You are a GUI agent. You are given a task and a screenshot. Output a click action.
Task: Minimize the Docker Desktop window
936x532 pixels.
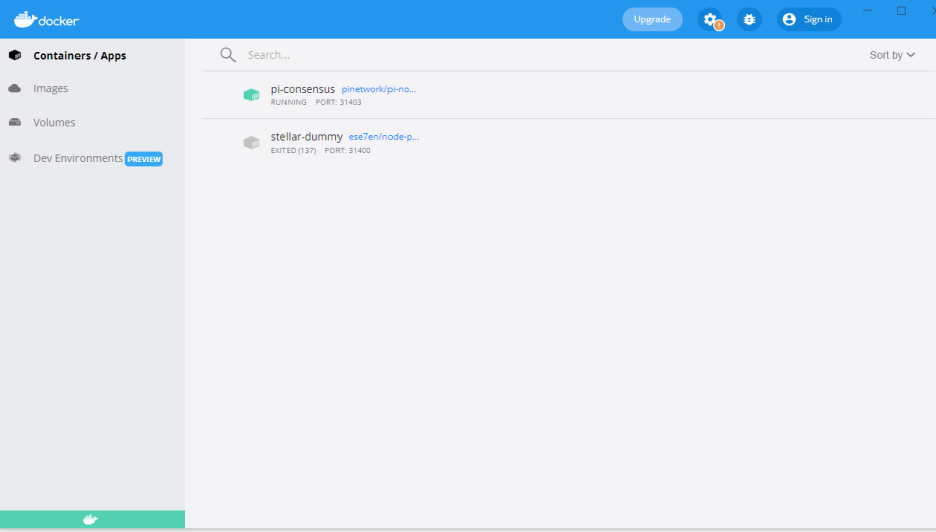[x=867, y=11]
